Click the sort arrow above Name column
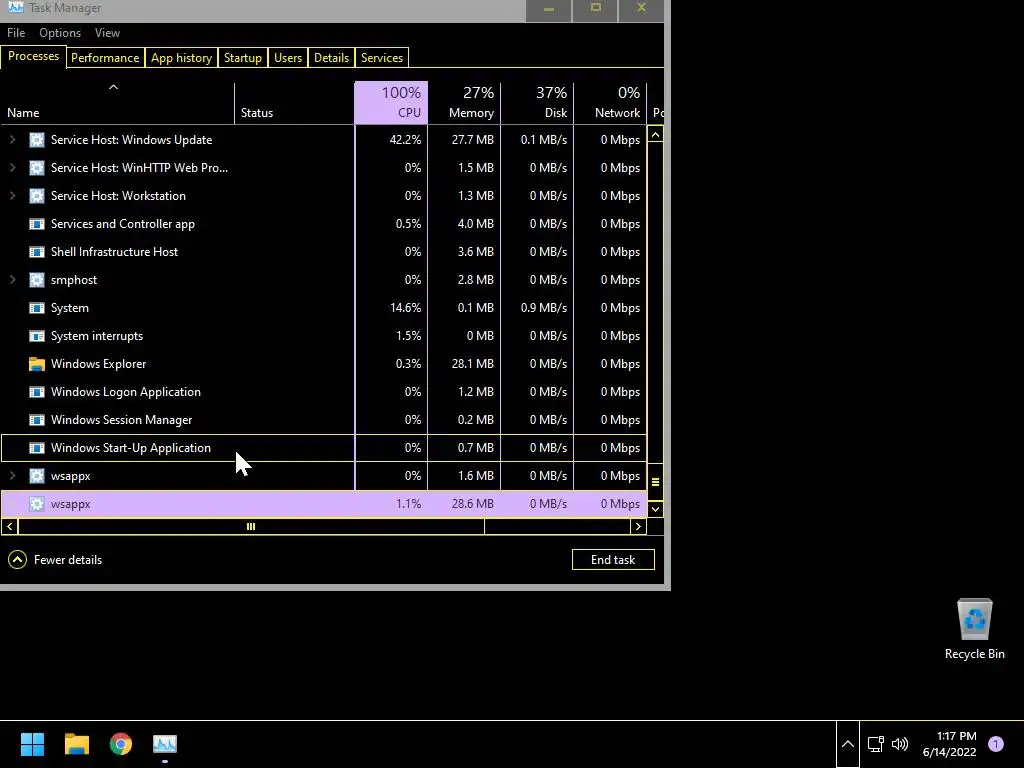The image size is (1024, 768). [x=113, y=87]
